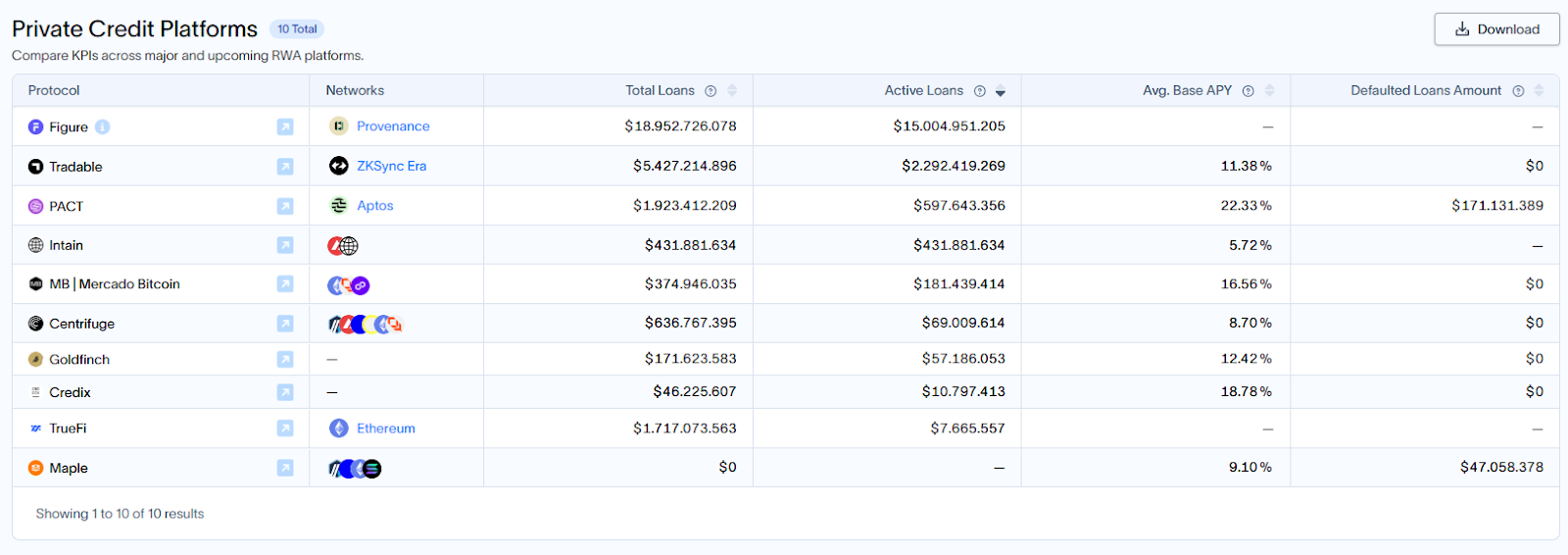The width and height of the screenshot is (1568, 555).
Task: Select the TrueFi protocol name
Action: tap(68, 429)
